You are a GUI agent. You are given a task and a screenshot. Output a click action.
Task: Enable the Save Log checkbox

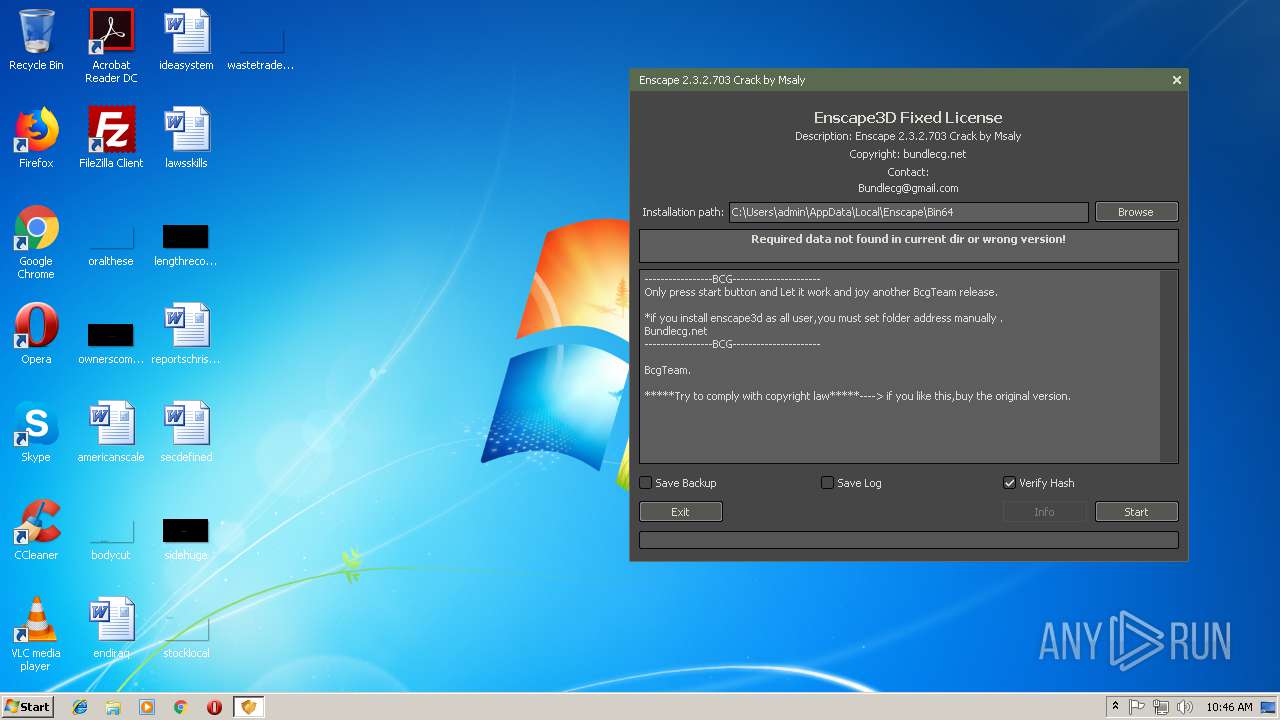click(827, 483)
